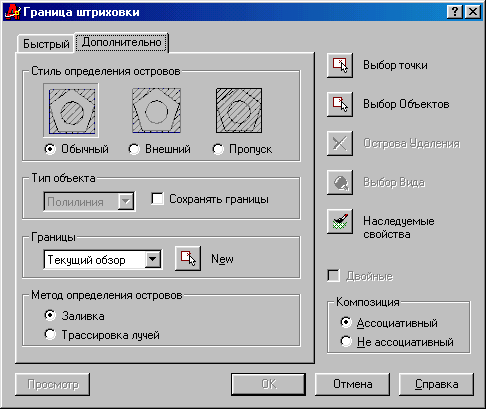Open the Текущий обзор boundary set dropdown
The height and width of the screenshot is (409, 486).
[x=153, y=259]
